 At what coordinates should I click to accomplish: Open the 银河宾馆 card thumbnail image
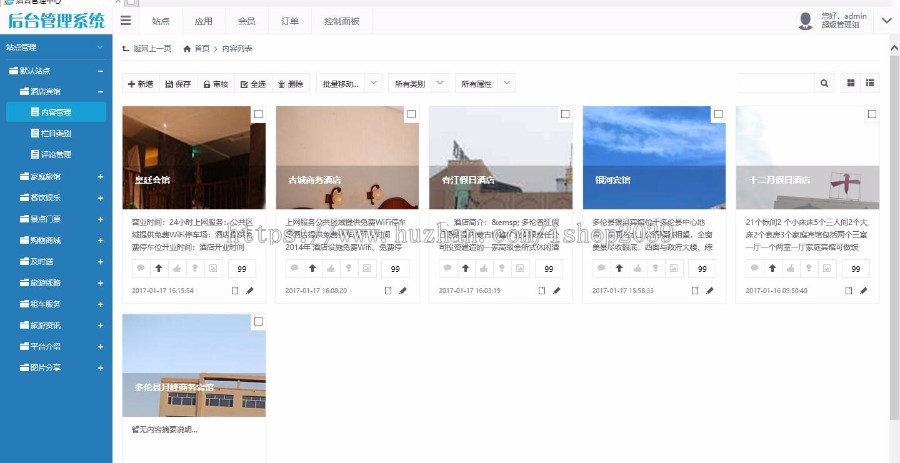coord(654,157)
